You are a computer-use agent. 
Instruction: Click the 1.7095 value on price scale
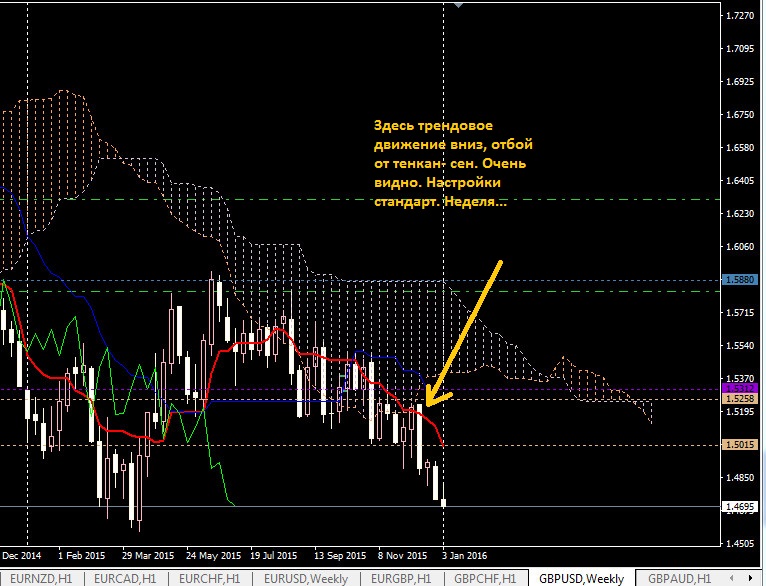click(740, 48)
